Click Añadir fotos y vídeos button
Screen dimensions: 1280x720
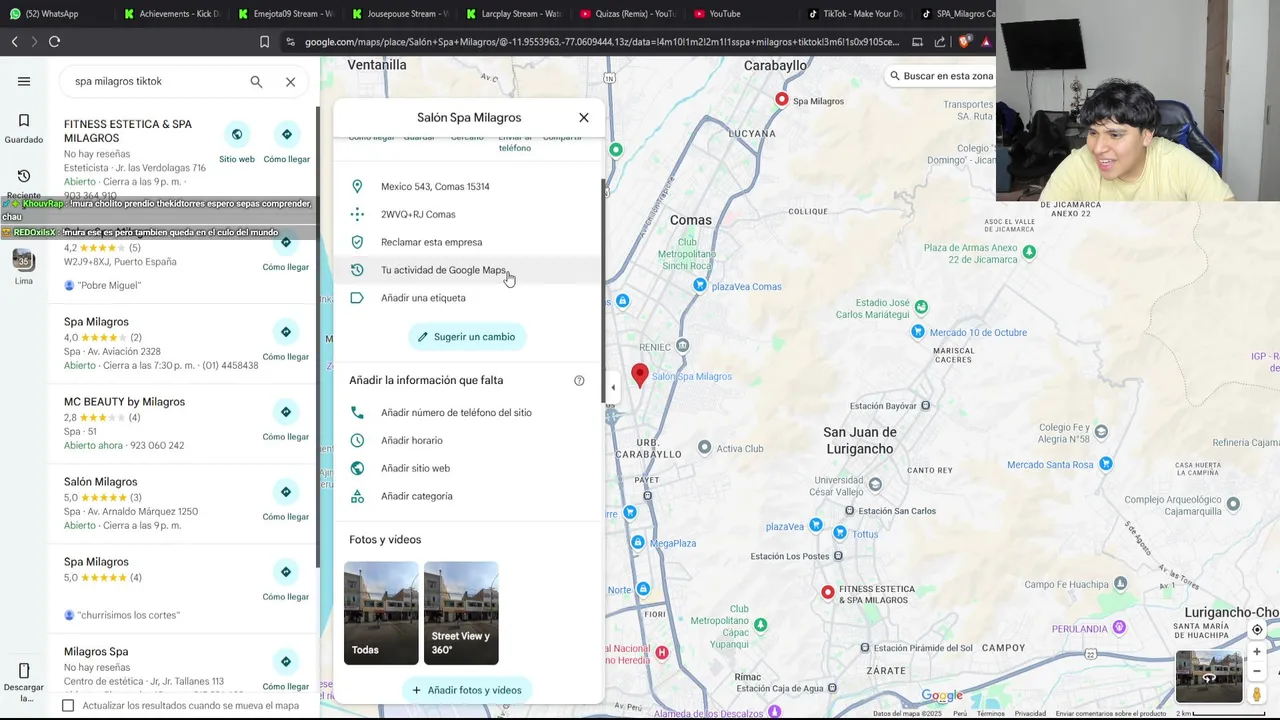pyautogui.click(x=467, y=690)
